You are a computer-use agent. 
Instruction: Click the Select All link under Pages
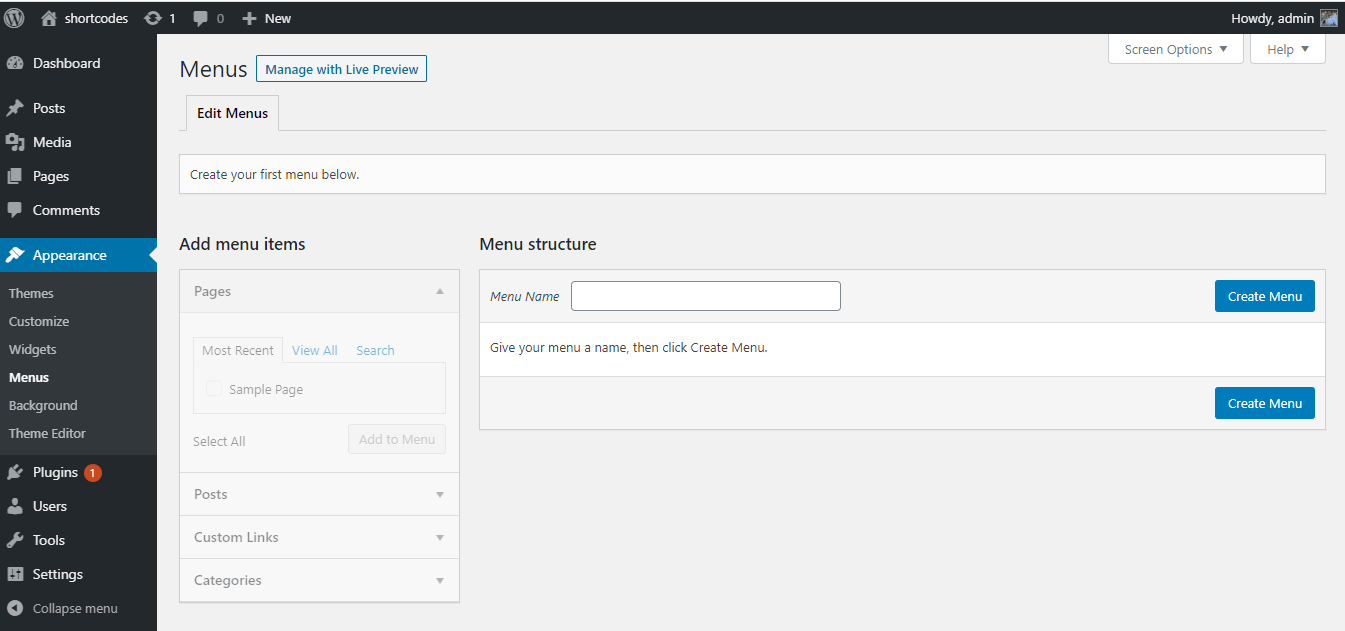[x=219, y=440]
